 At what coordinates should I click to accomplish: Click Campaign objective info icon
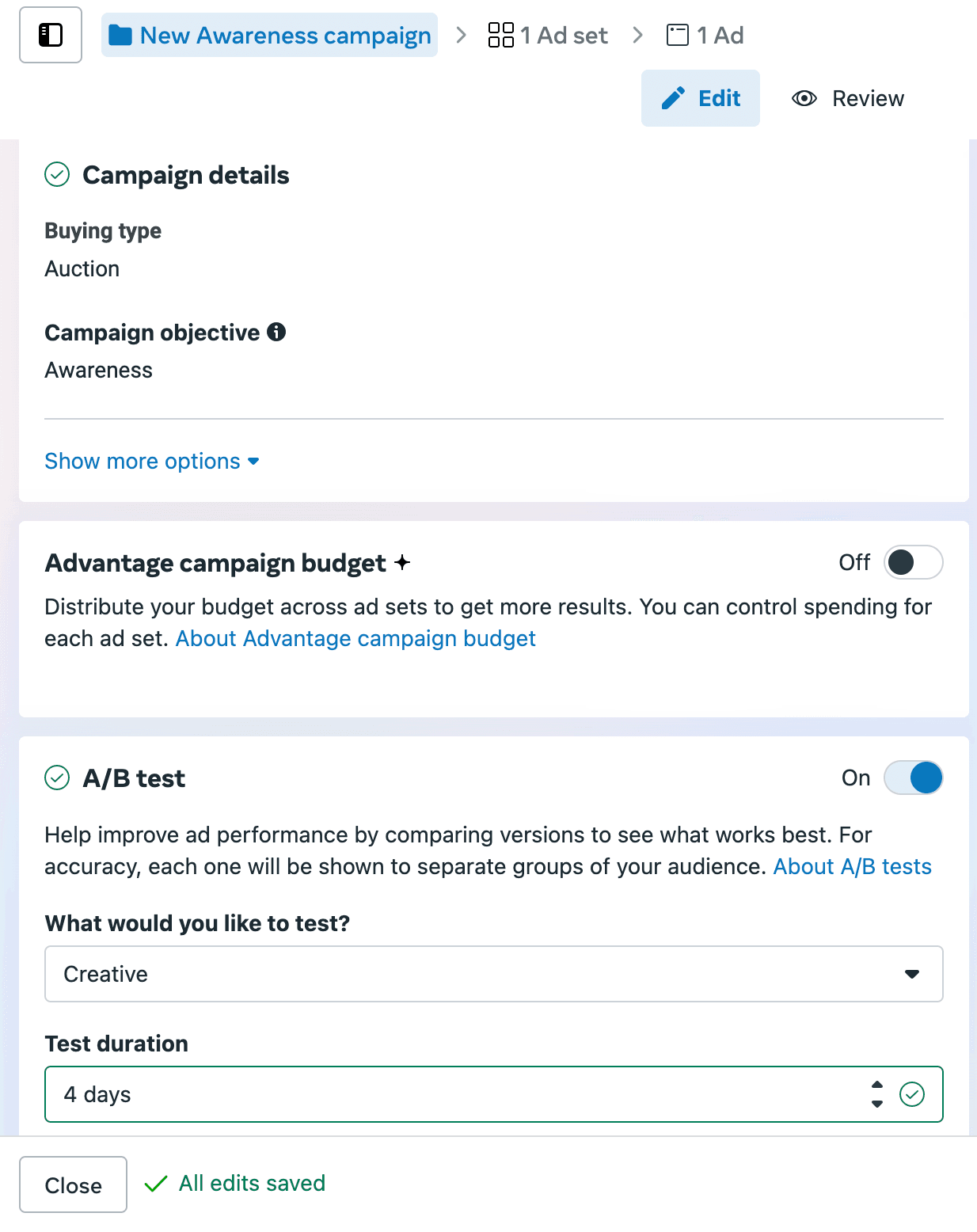276,332
